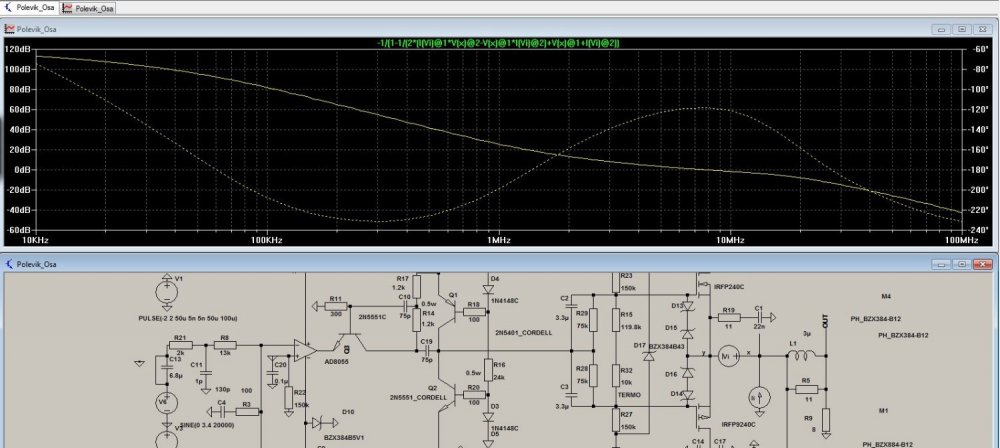Viewport: 1000px width, 448px height.
Task: Select the AD8055 op-amp symbol
Action: pos(303,351)
